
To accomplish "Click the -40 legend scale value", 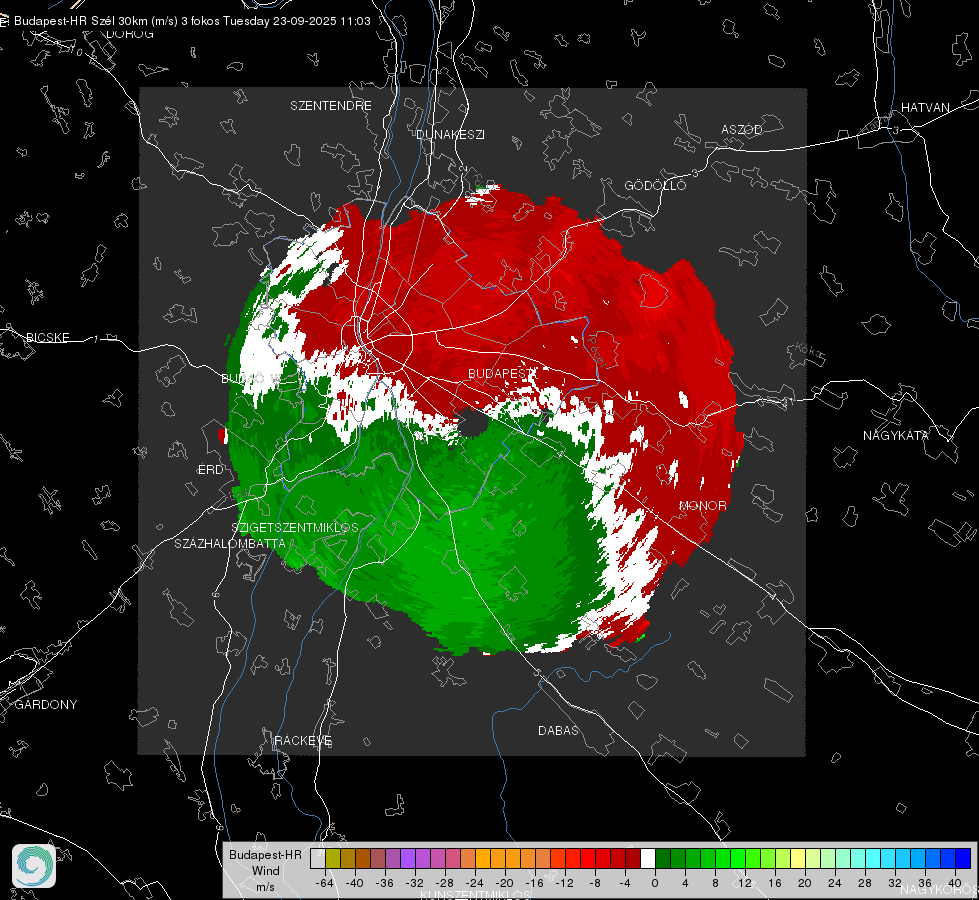I will coord(355,883).
